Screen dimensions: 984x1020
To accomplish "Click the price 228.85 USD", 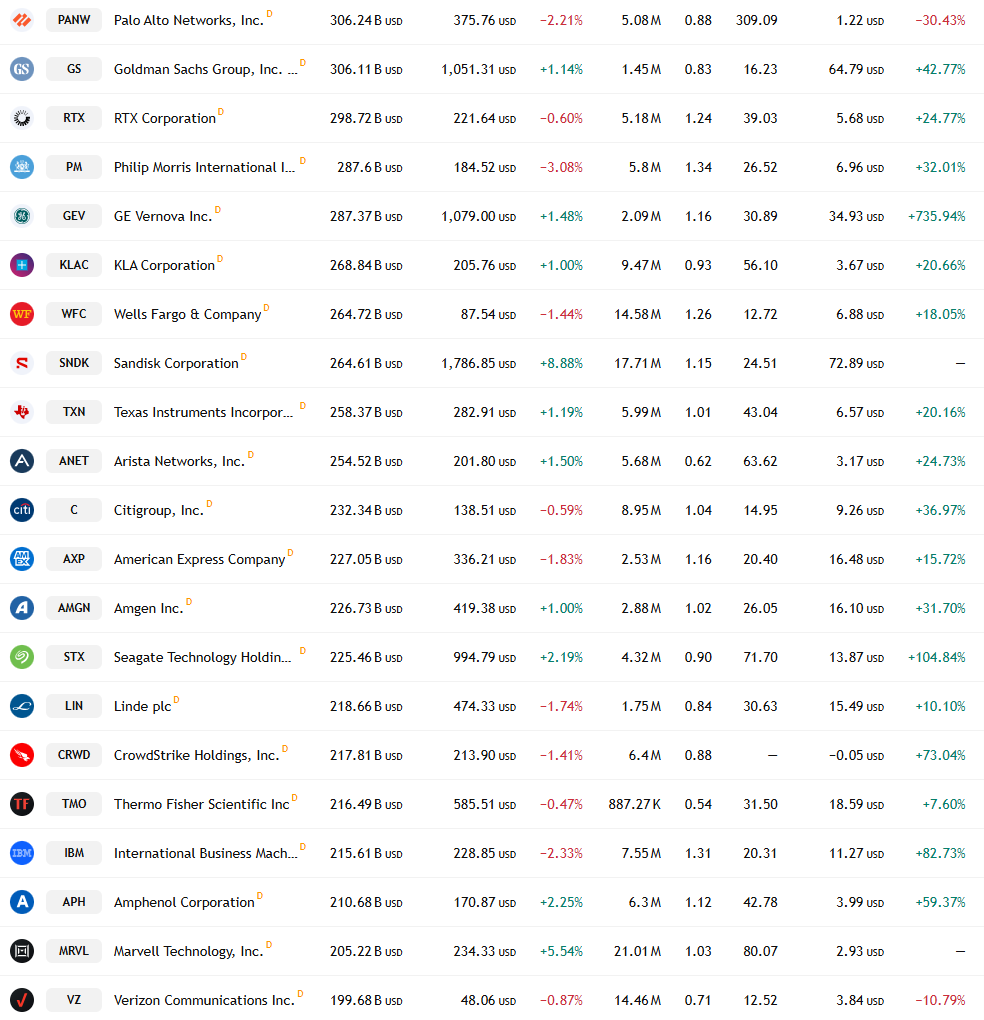I will pos(485,853).
